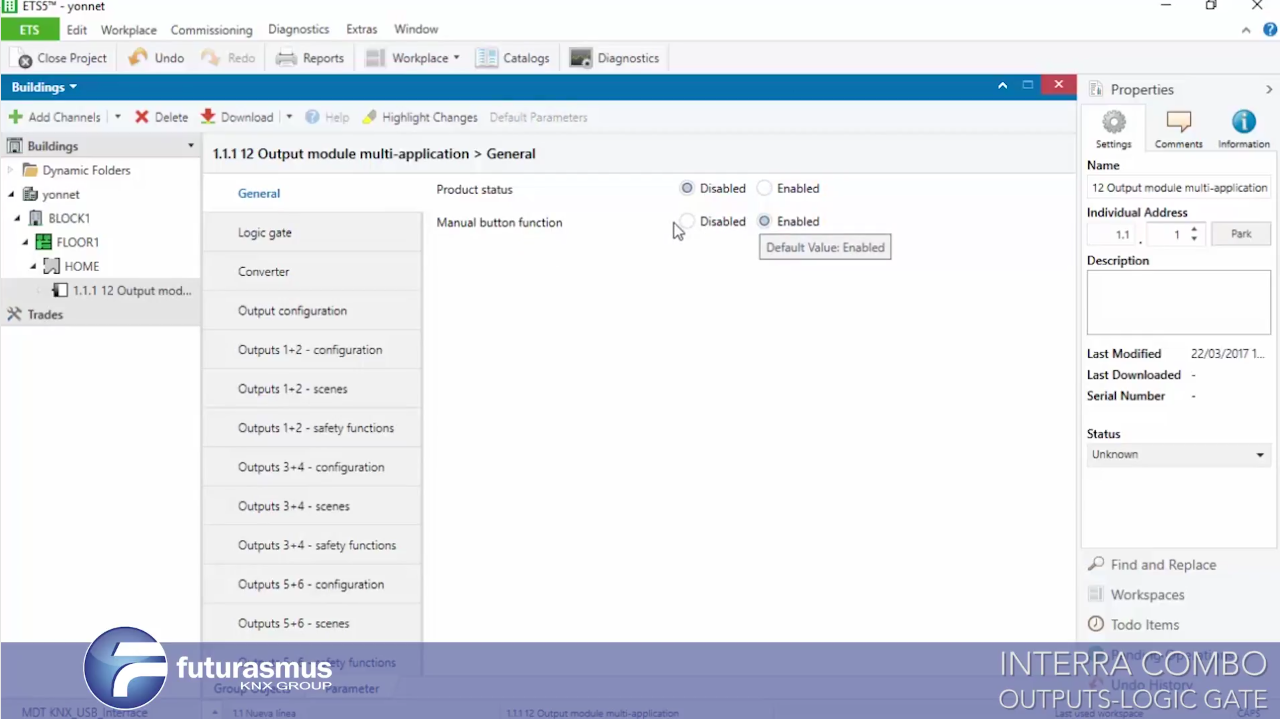Open the Catalogs icon in toolbar

click(487, 58)
